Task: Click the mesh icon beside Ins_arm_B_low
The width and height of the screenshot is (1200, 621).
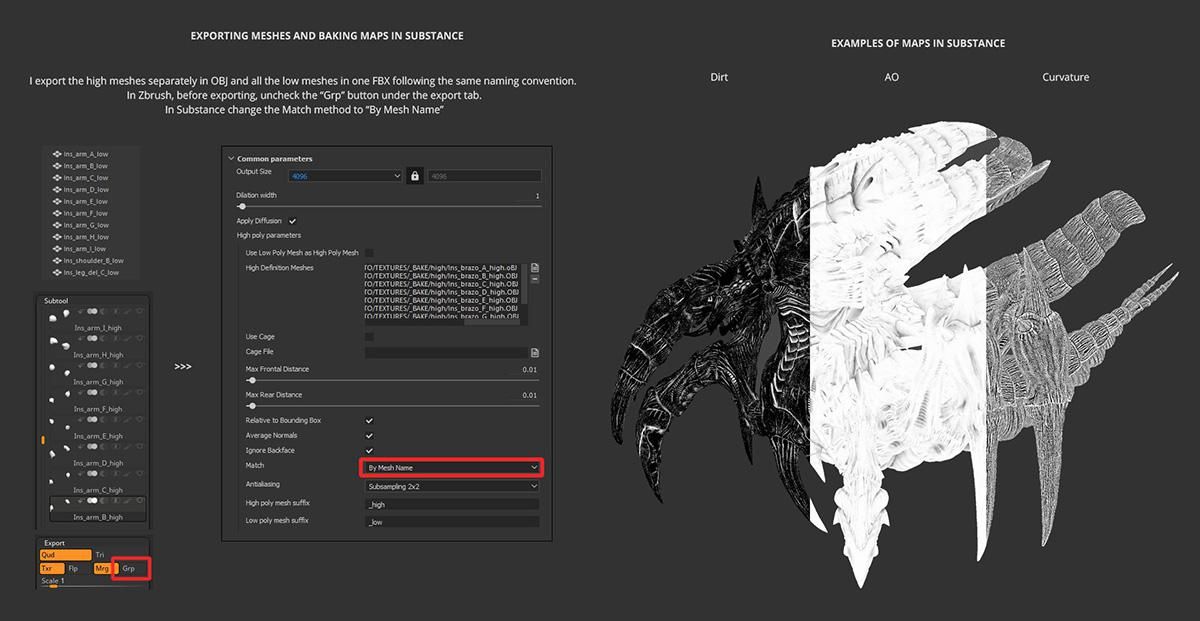Action: (57, 166)
